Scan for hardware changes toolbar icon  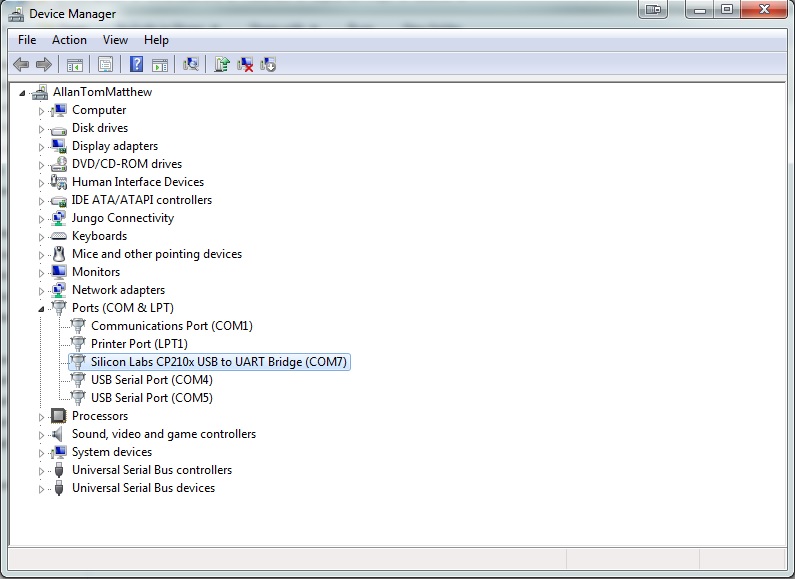[x=191, y=64]
